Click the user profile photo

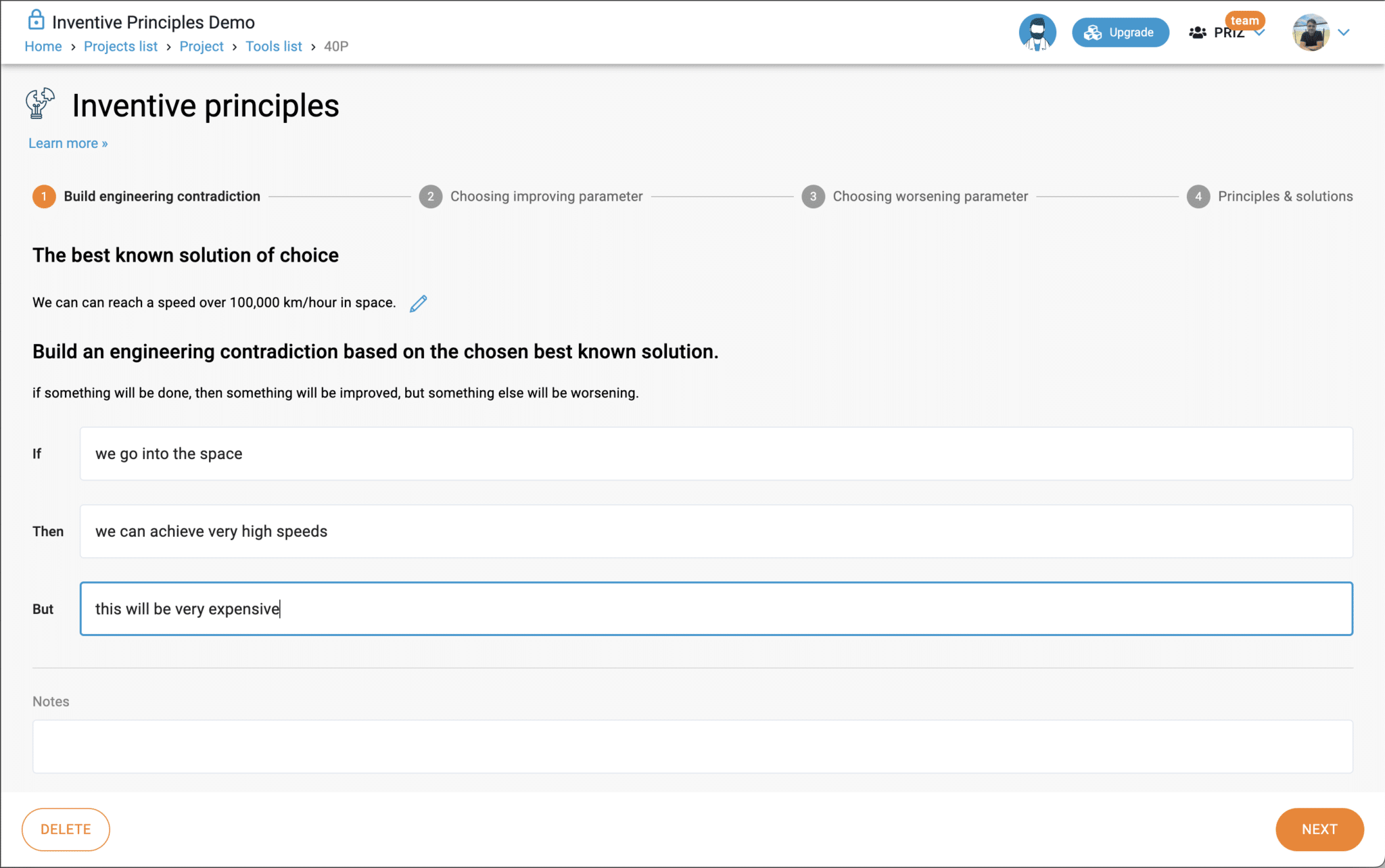click(x=1311, y=32)
